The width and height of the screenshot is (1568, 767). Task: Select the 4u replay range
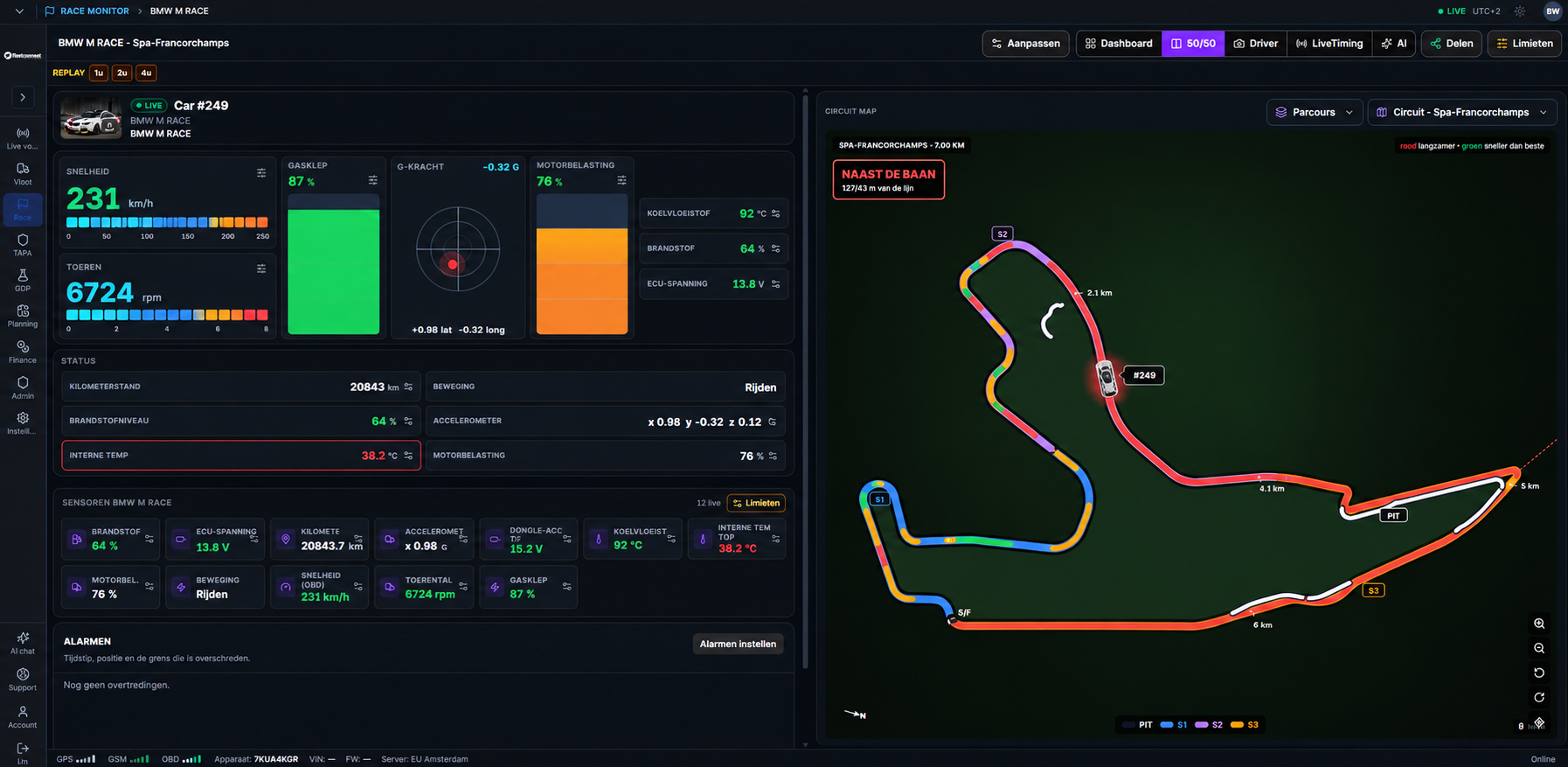[146, 73]
